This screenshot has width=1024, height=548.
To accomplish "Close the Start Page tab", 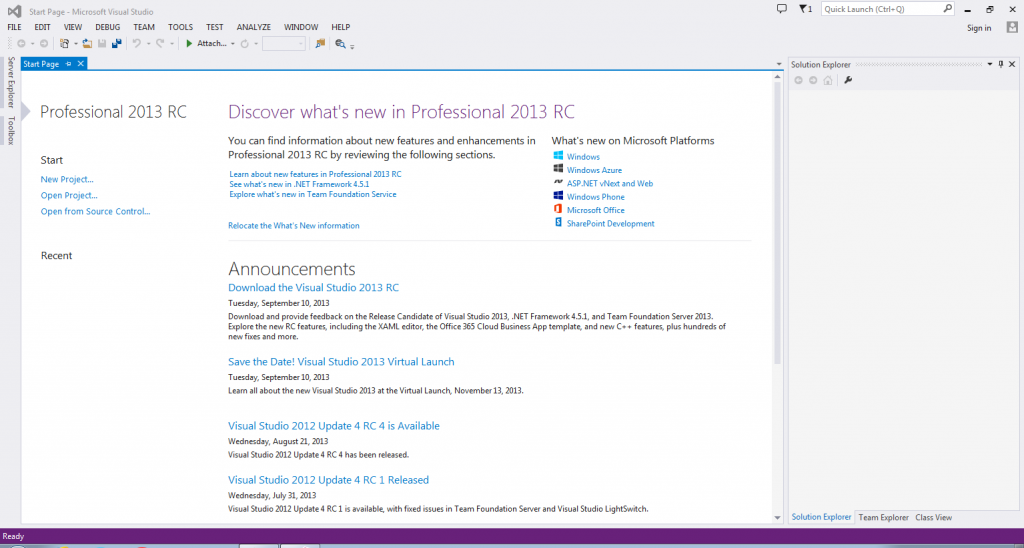I will coord(81,63).
